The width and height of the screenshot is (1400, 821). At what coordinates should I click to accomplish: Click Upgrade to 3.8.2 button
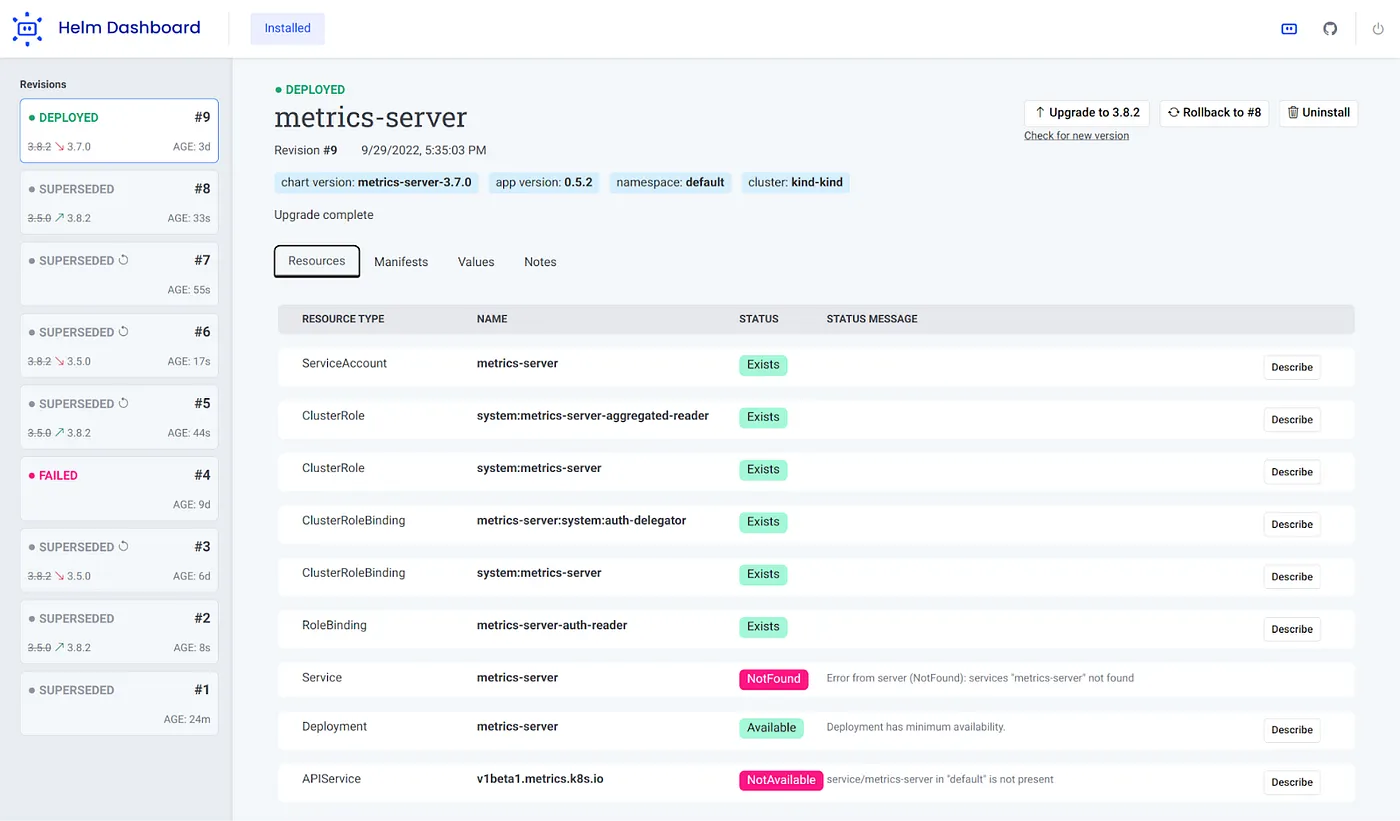[x=1087, y=113]
